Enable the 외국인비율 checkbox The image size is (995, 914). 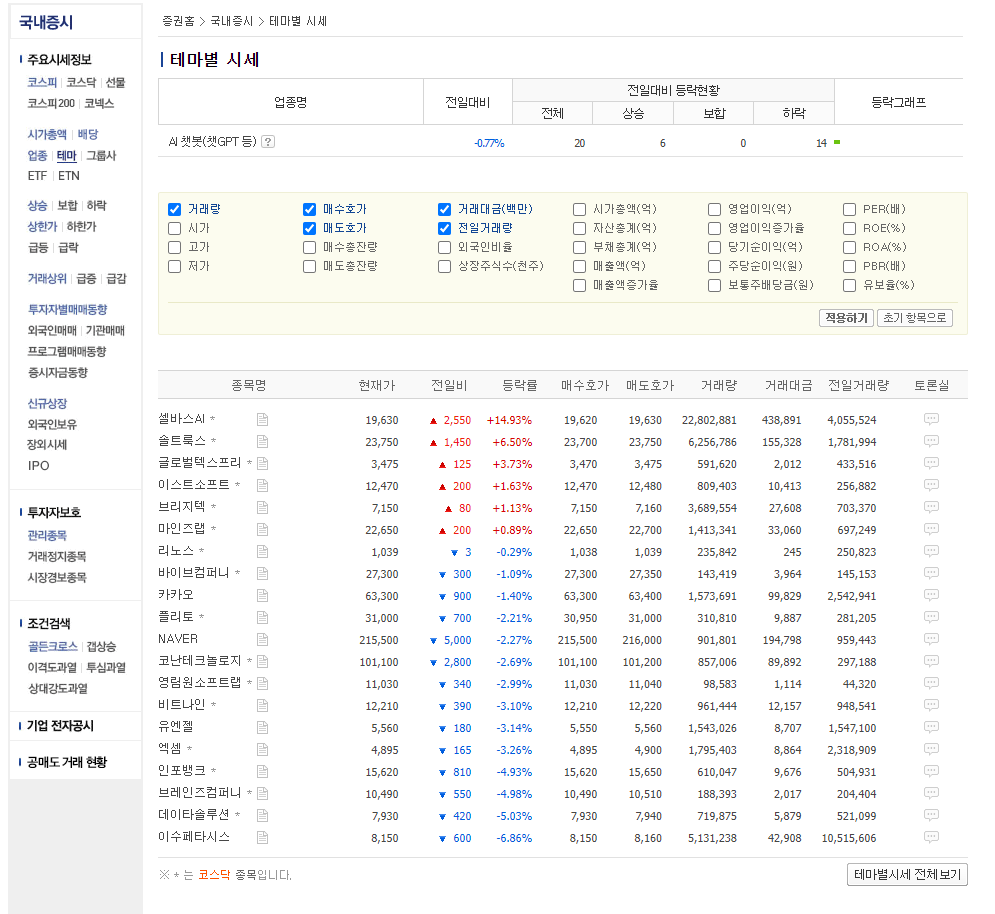(444, 248)
